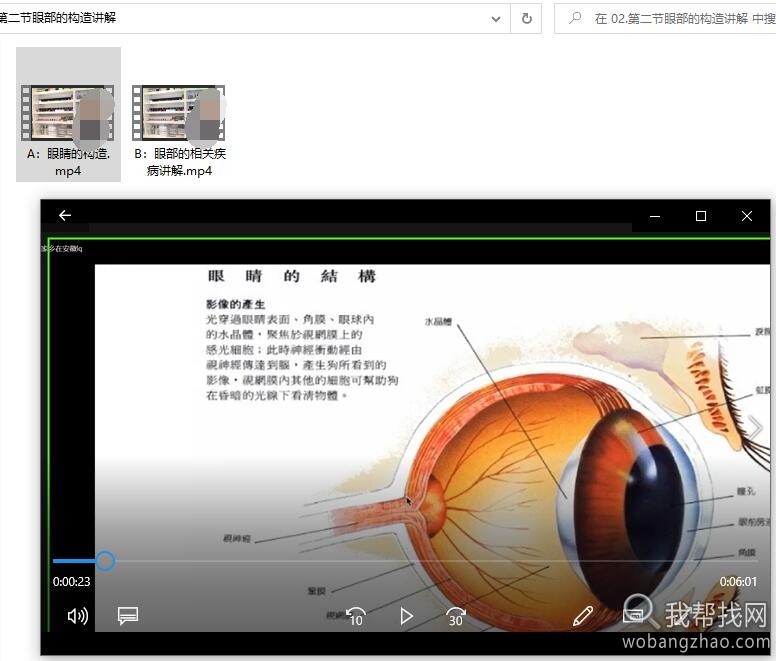The image size is (776, 661).
Task: Jump to middle of video seek bar
Action: [405, 561]
